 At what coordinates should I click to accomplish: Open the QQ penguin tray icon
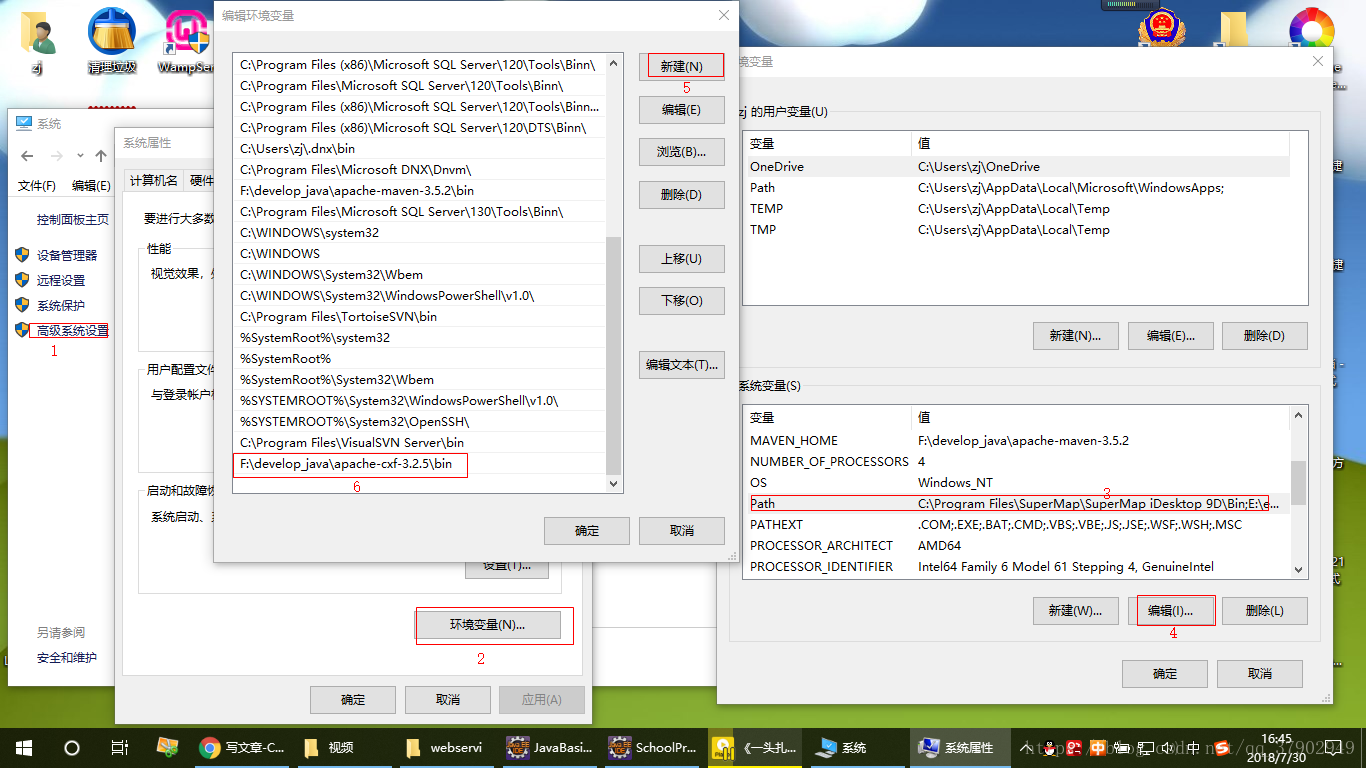tap(1051, 748)
